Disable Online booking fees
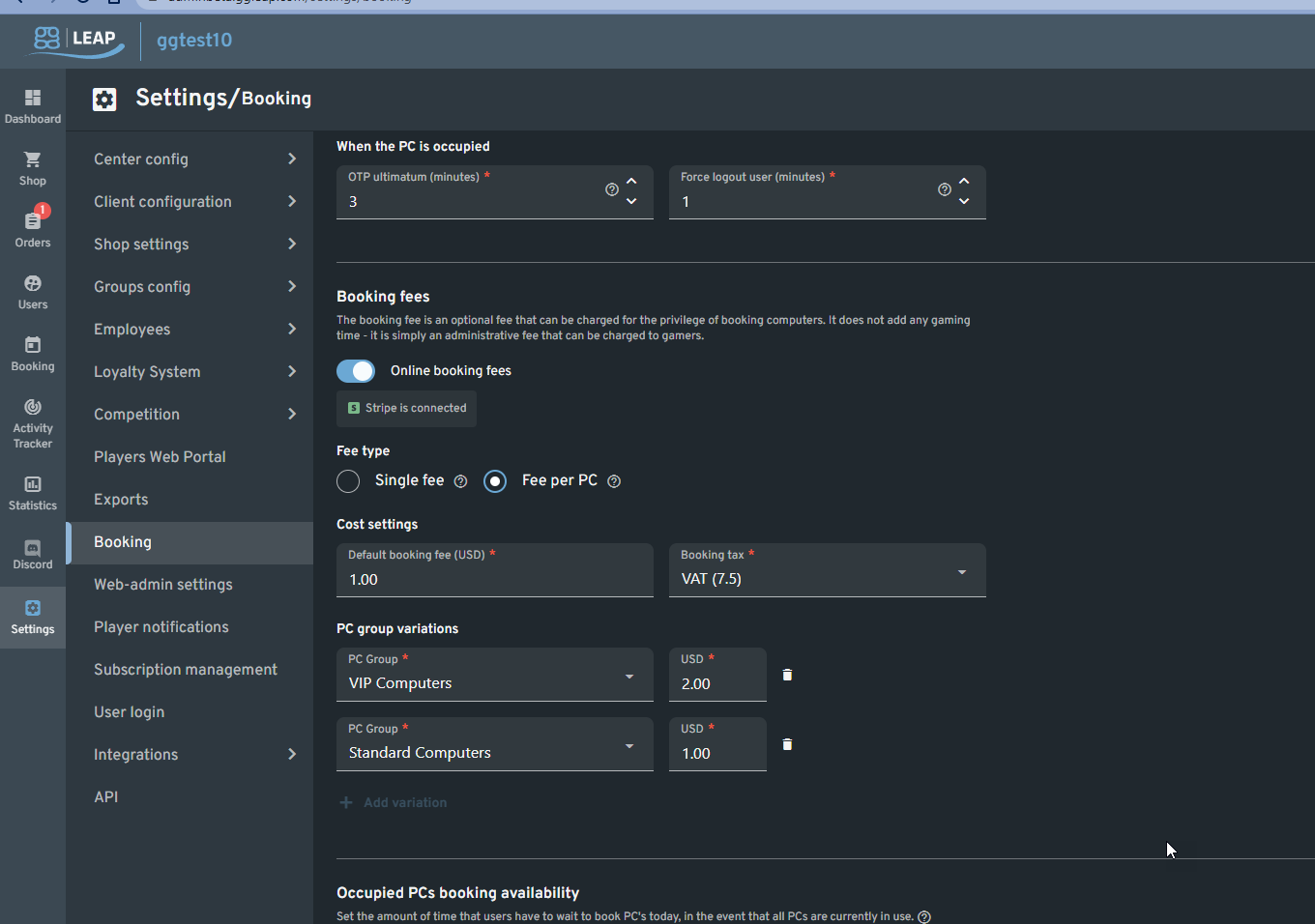The height and width of the screenshot is (924, 1315). [356, 370]
